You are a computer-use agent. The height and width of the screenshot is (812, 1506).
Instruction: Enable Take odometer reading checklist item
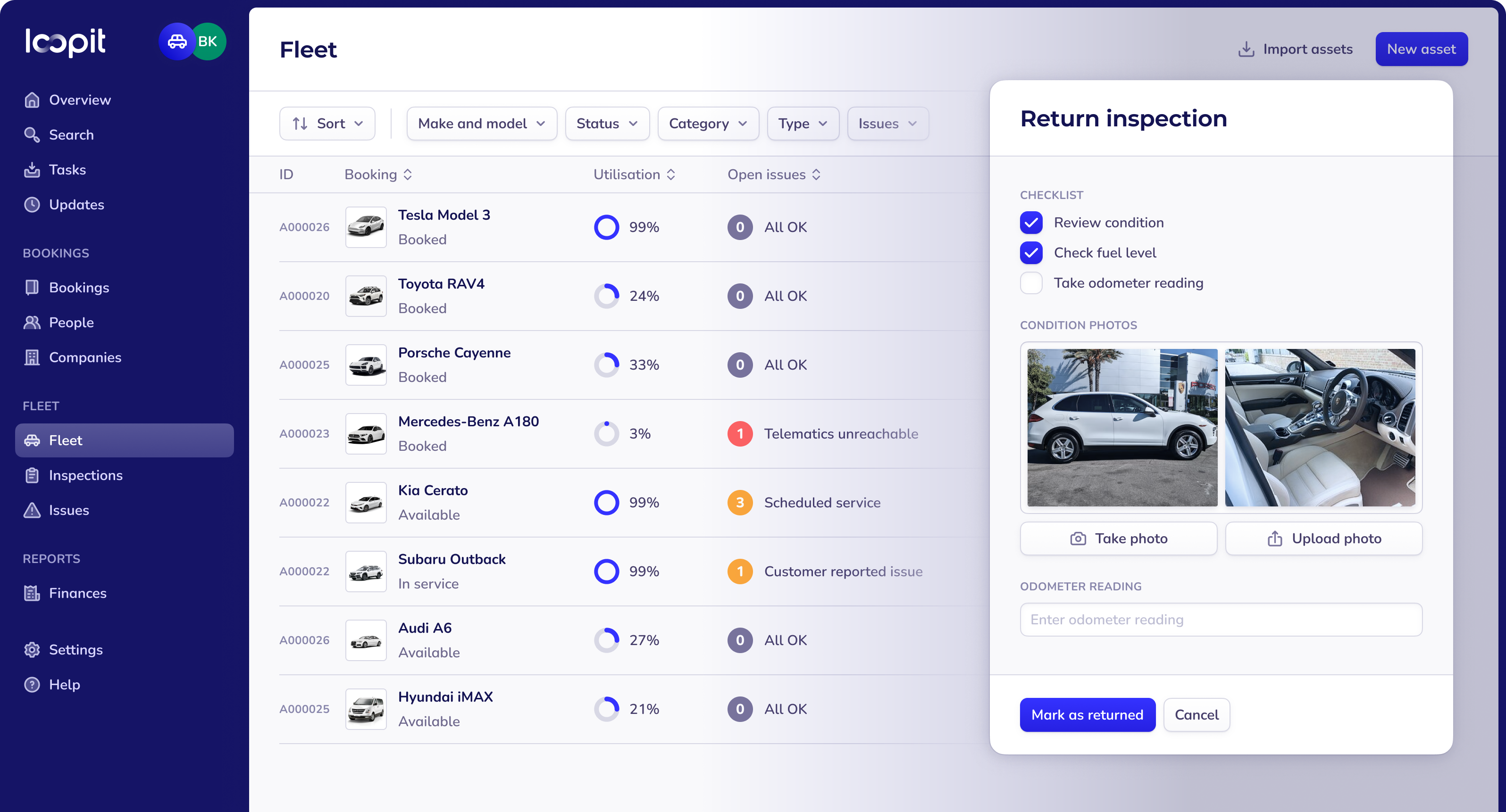(x=1031, y=283)
